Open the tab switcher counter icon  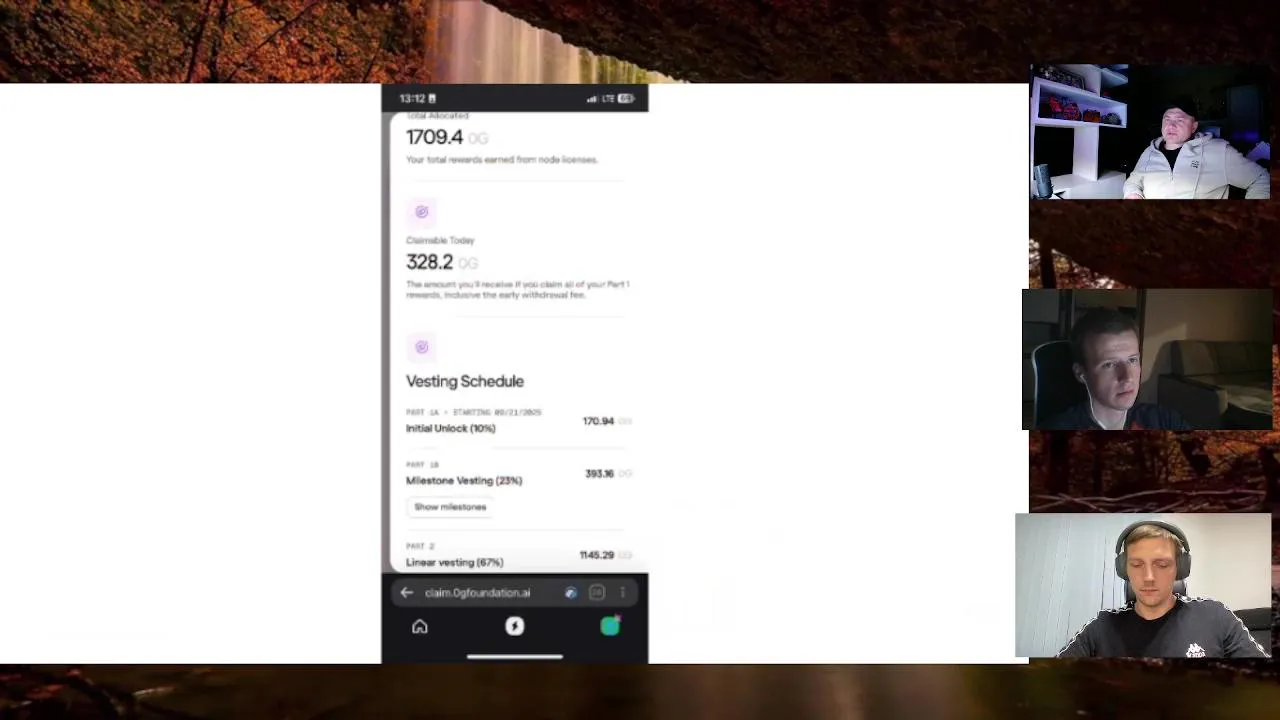tap(597, 593)
